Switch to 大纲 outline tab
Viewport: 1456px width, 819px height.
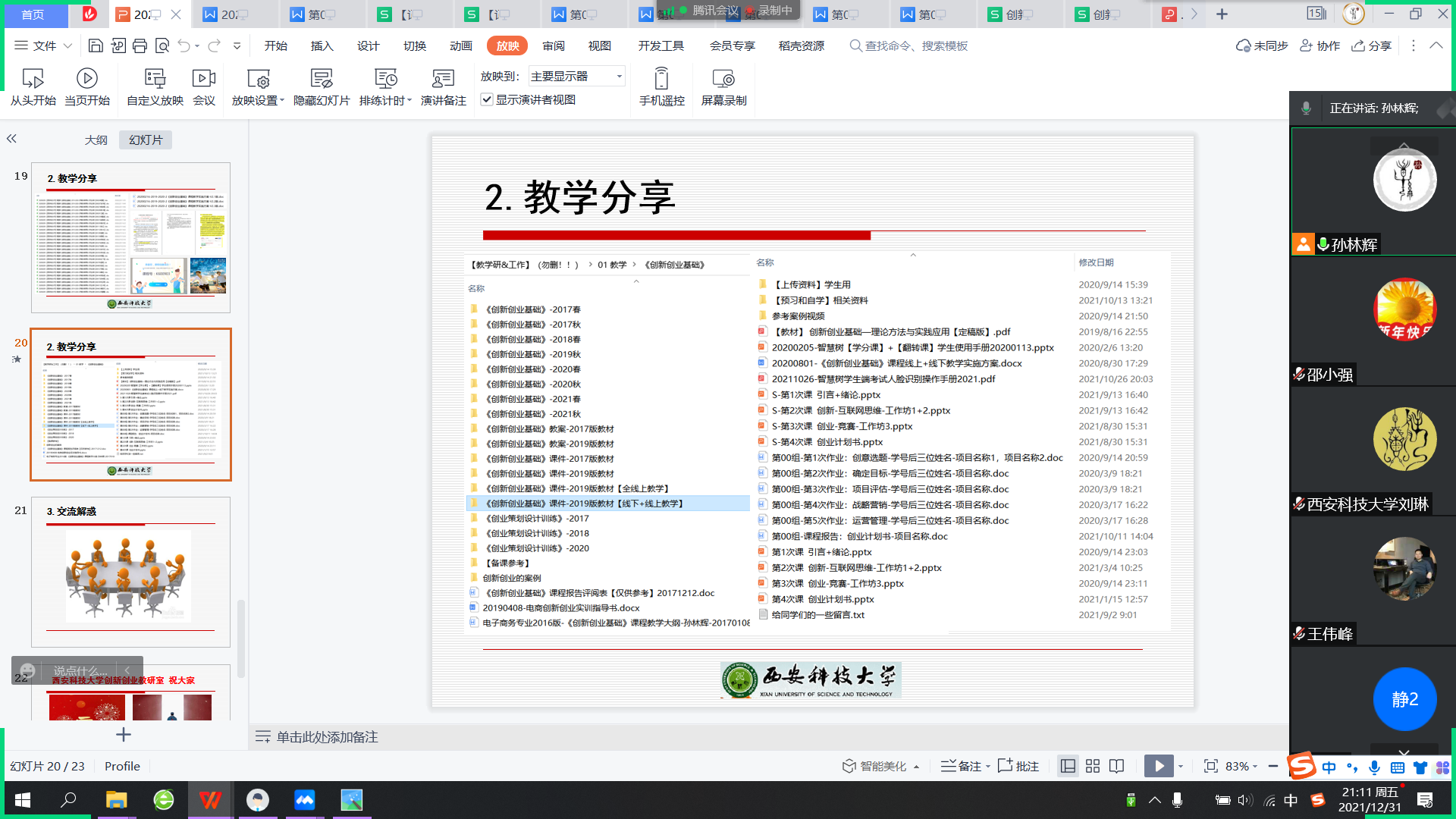tap(96, 140)
